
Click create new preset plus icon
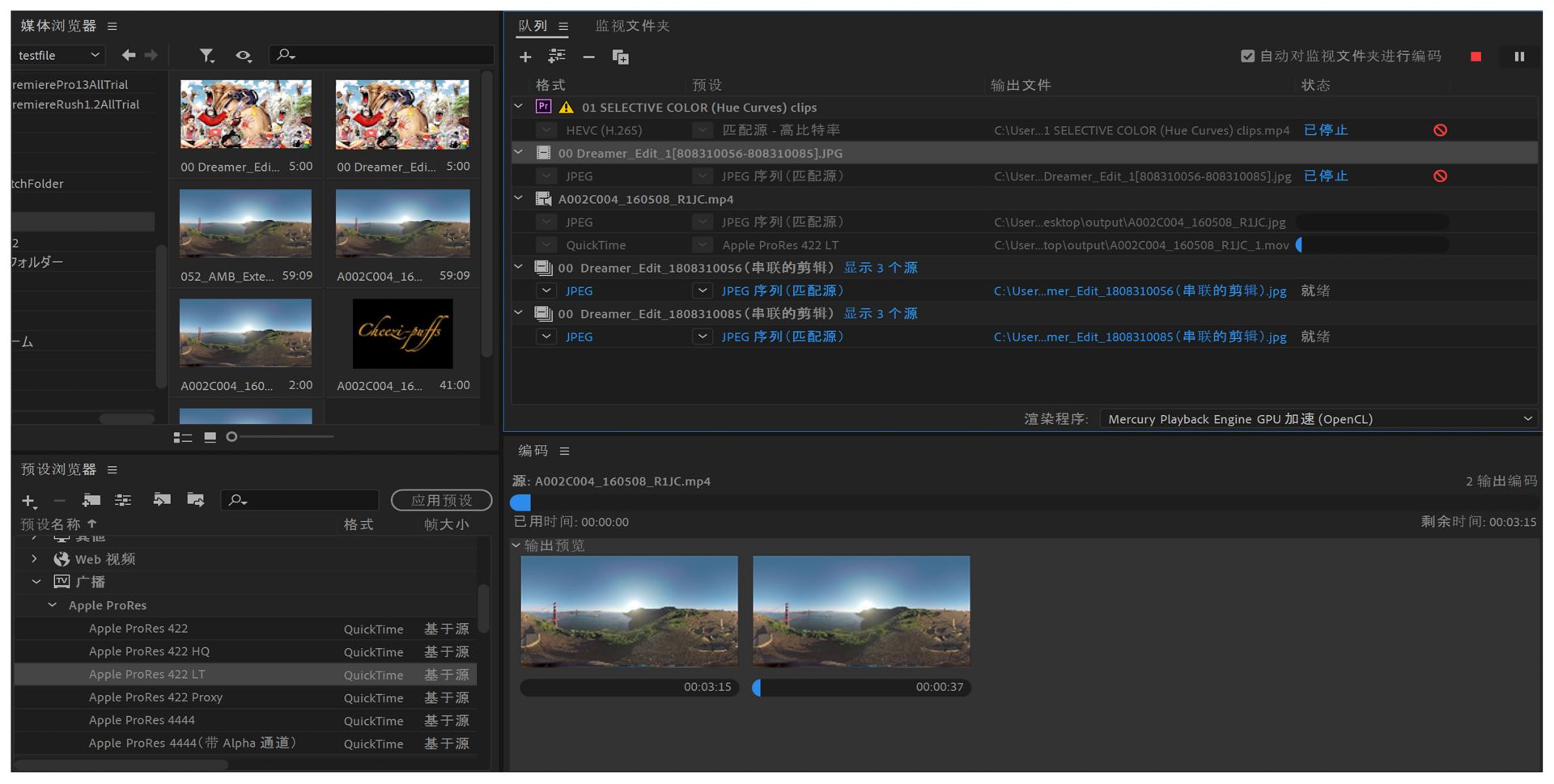pyautogui.click(x=29, y=501)
